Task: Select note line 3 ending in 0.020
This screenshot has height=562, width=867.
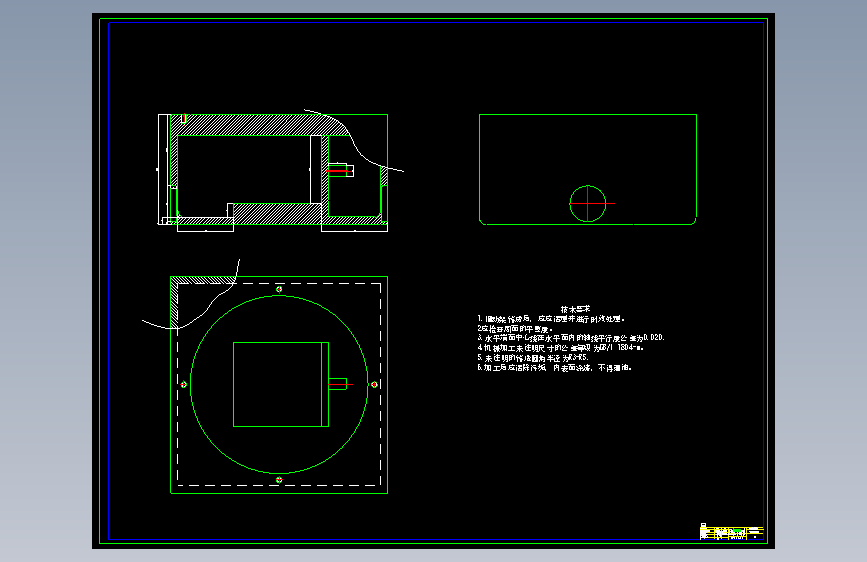Action: pos(571,338)
